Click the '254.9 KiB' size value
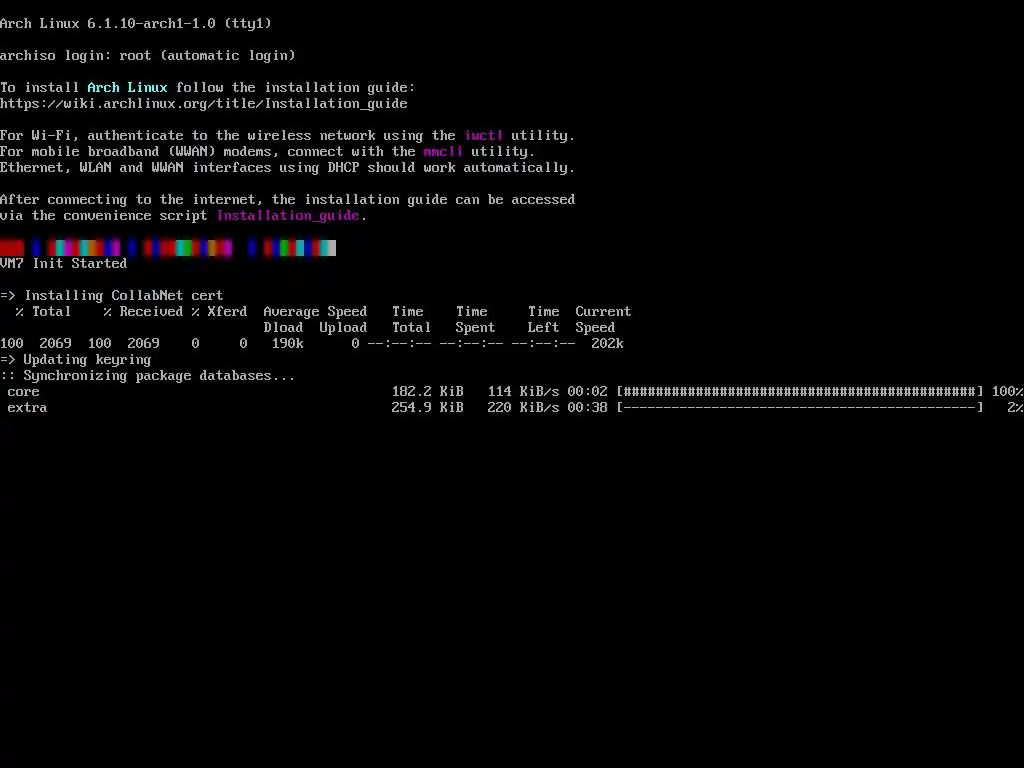 click(428, 408)
